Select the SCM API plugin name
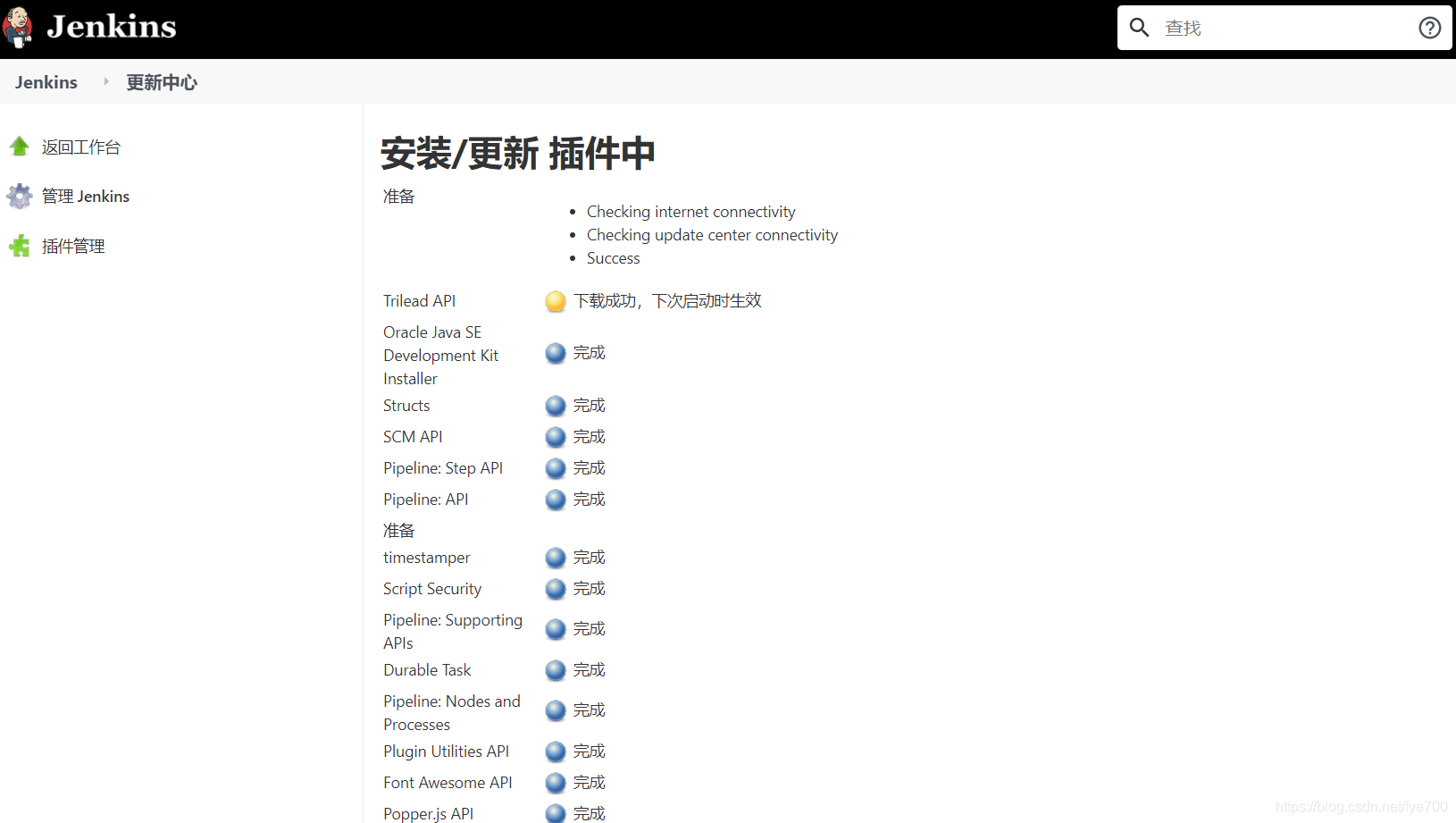Image resolution: width=1456 pixels, height=823 pixels. [x=413, y=437]
